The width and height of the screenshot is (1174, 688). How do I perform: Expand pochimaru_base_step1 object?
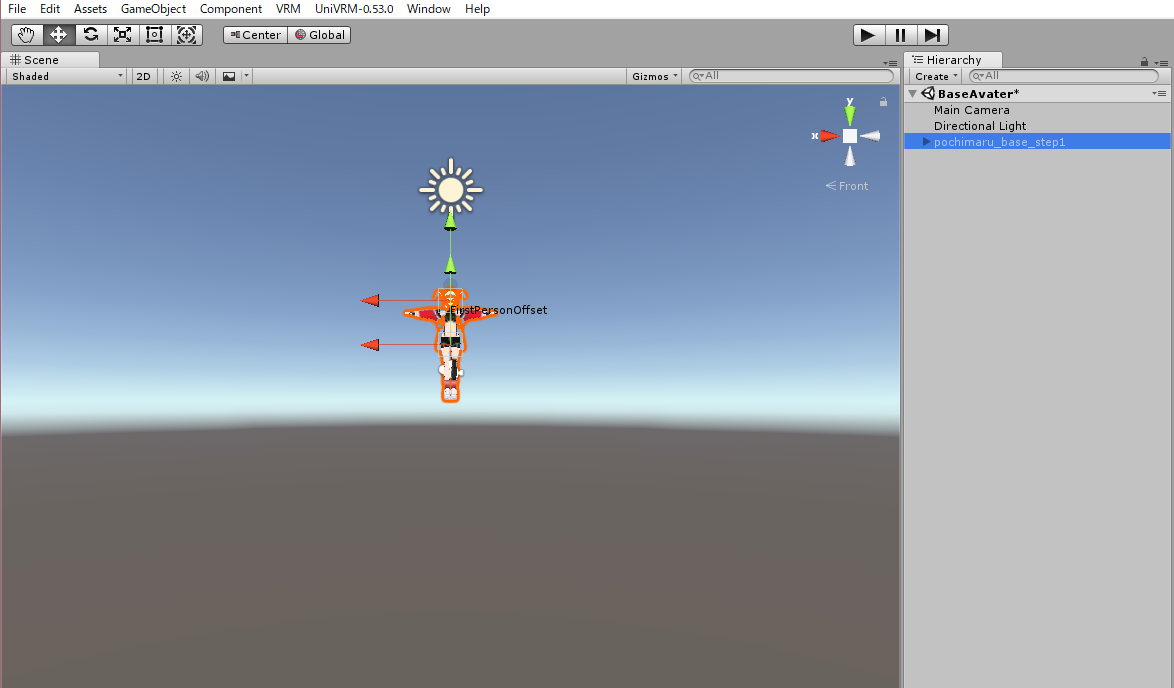[926, 141]
